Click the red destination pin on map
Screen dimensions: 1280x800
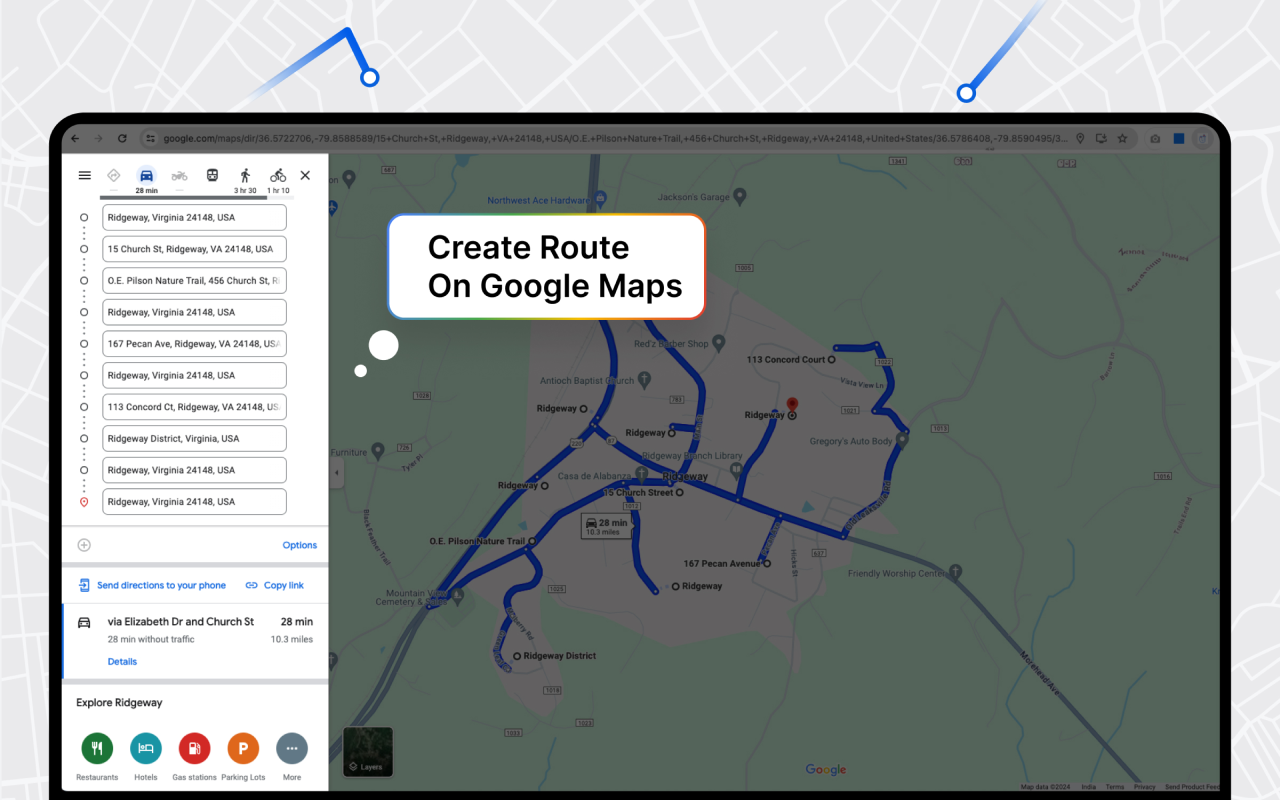[793, 406]
